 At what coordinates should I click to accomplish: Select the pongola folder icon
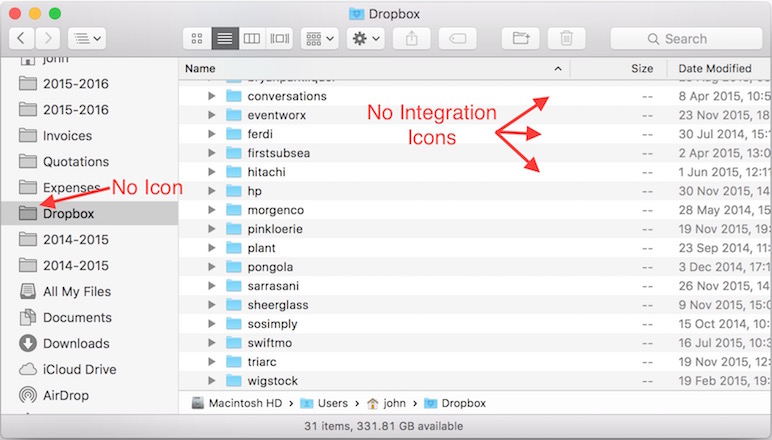click(234, 267)
